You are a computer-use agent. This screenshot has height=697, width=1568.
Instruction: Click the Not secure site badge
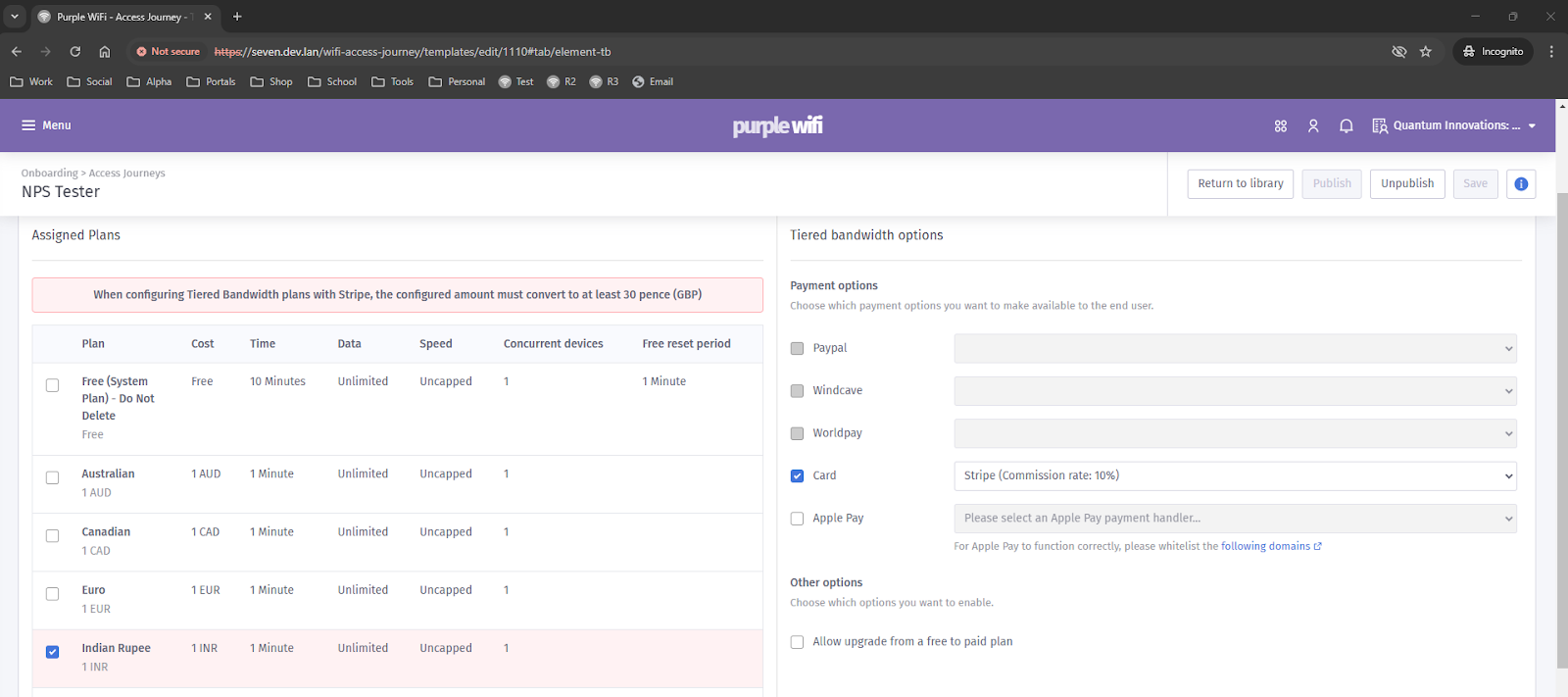point(168,51)
